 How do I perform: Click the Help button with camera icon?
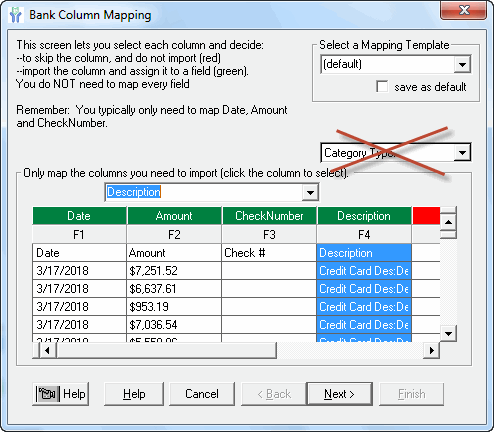point(61,394)
